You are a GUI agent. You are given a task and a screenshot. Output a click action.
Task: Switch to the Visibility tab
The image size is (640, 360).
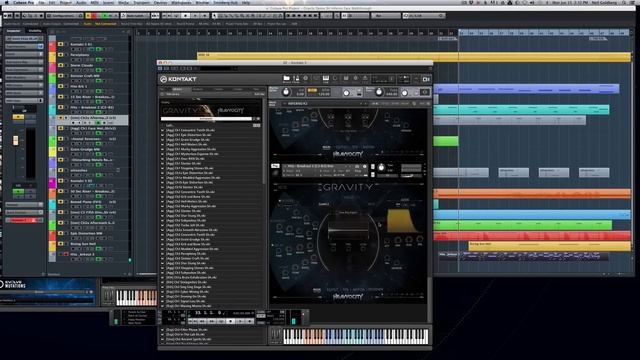(34, 31)
